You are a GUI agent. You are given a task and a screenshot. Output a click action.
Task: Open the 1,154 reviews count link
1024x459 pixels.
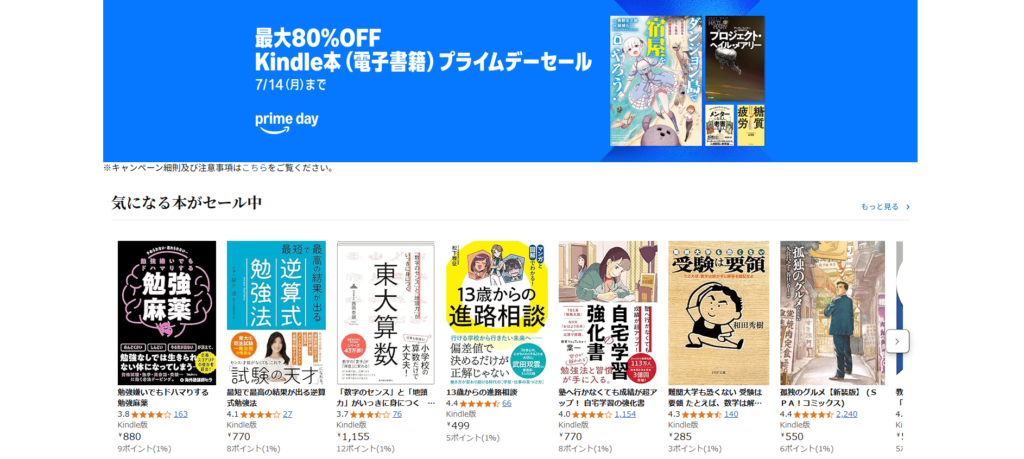tap(625, 414)
